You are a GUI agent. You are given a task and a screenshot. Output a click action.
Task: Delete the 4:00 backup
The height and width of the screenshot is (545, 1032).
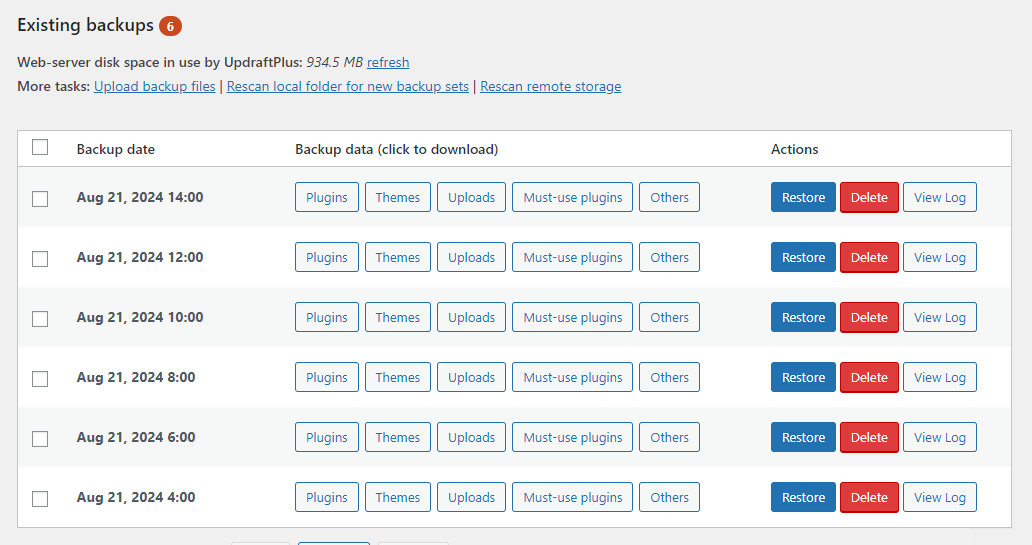869,497
